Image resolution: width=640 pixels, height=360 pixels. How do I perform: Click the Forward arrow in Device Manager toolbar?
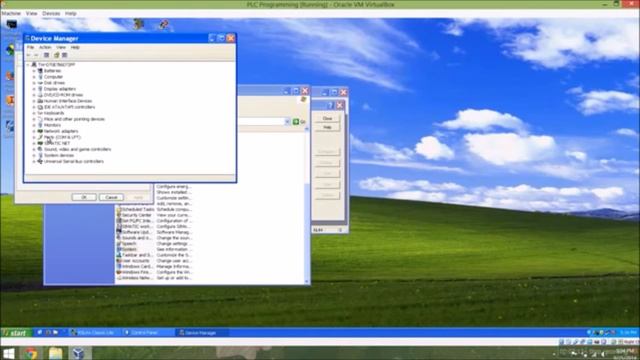point(36,55)
